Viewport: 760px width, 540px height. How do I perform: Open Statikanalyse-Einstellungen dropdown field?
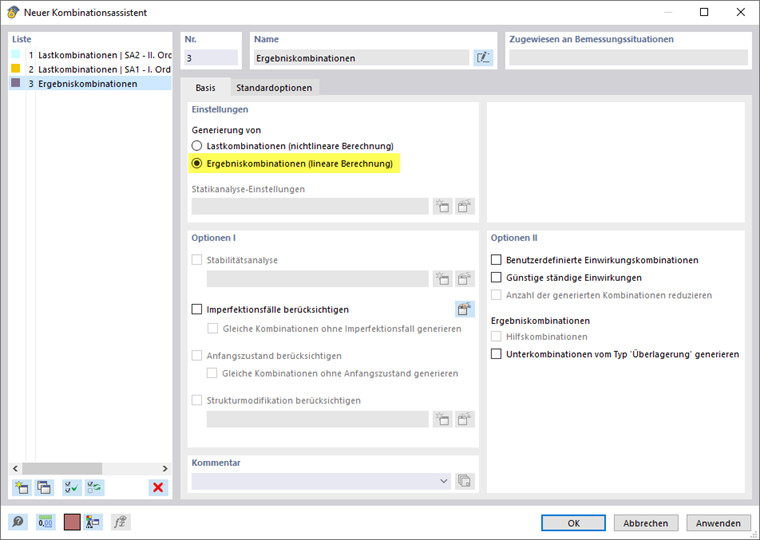click(x=310, y=206)
